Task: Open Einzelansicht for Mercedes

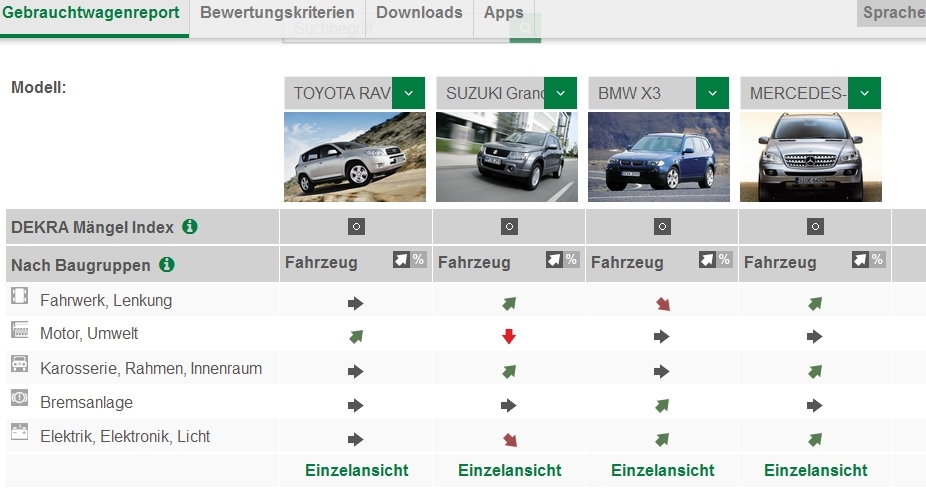Action: pyautogui.click(x=816, y=470)
